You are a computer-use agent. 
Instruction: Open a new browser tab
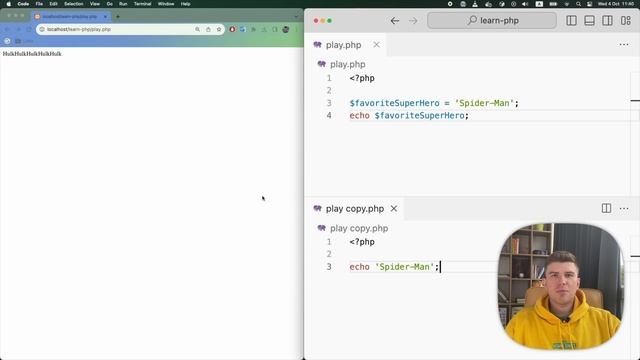[118, 17]
